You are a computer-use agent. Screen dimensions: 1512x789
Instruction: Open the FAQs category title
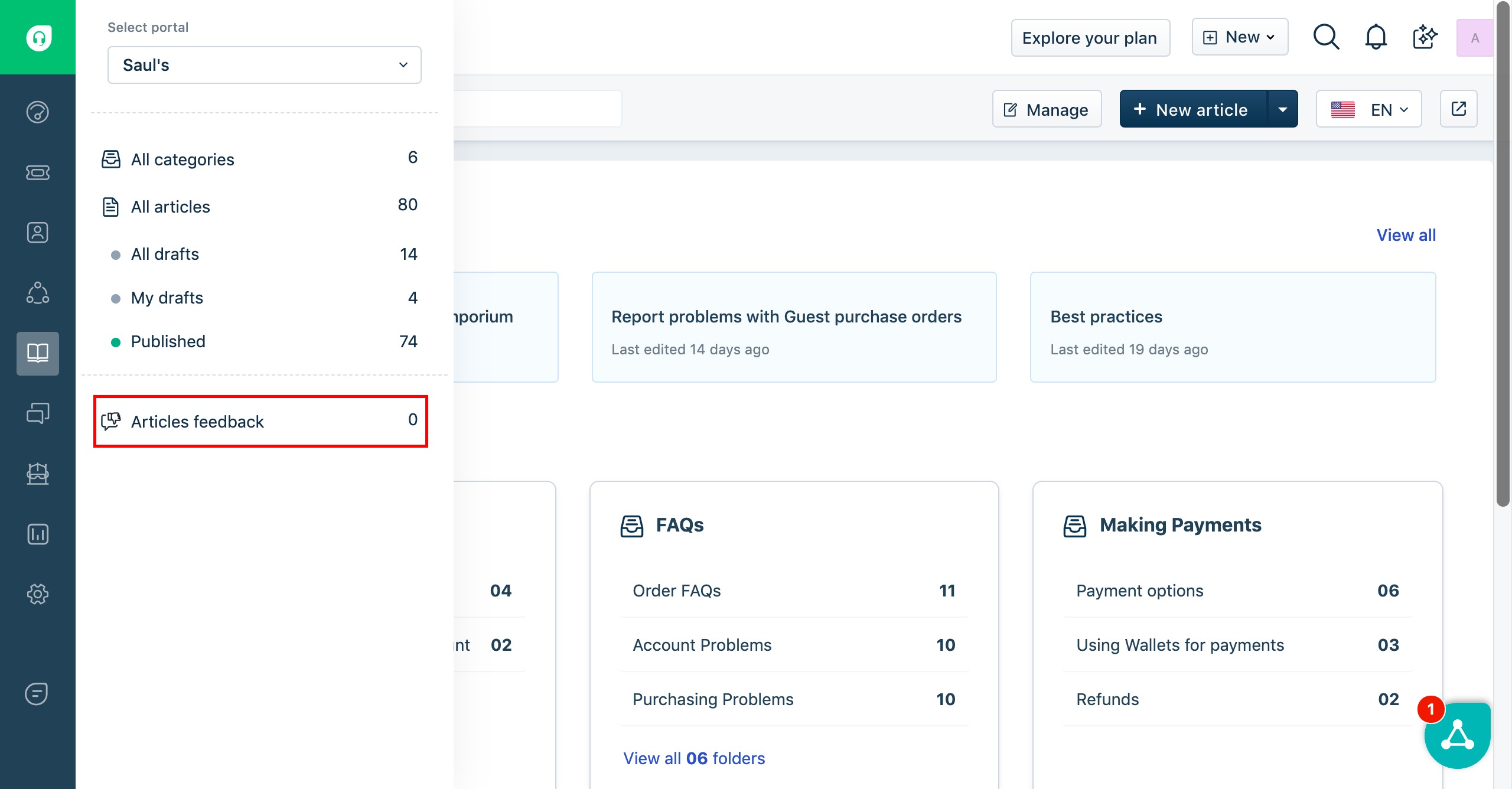tap(680, 525)
